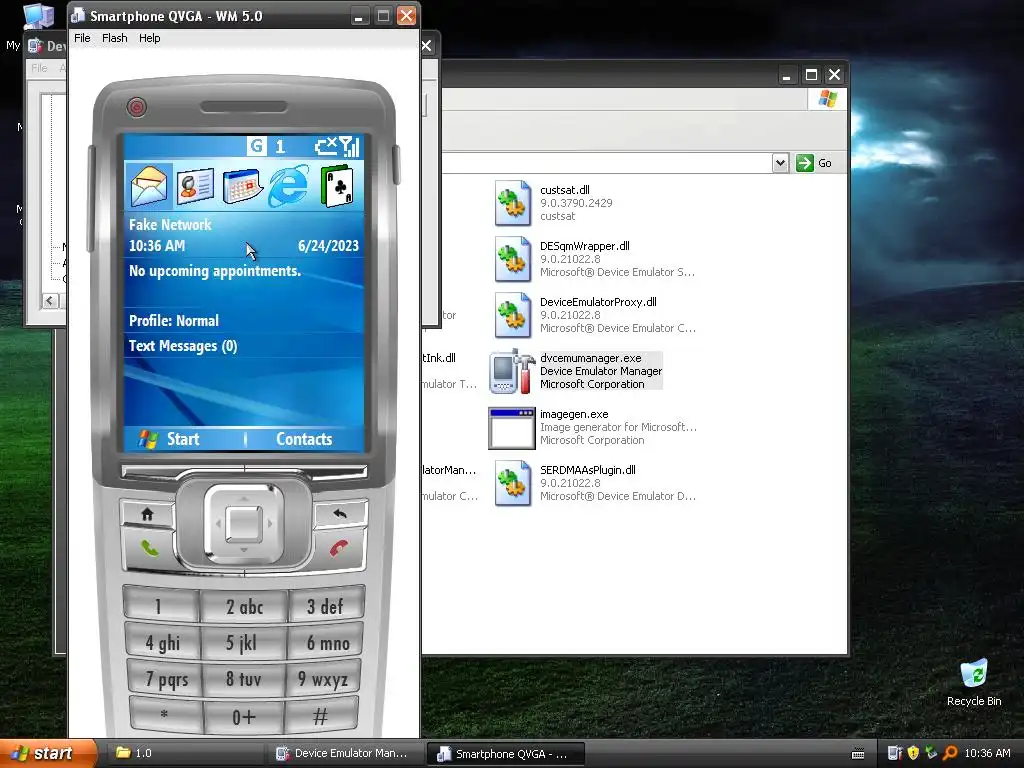Expand the Explorer address bar dropdown
Viewport: 1024px width, 768px height.
coord(780,163)
